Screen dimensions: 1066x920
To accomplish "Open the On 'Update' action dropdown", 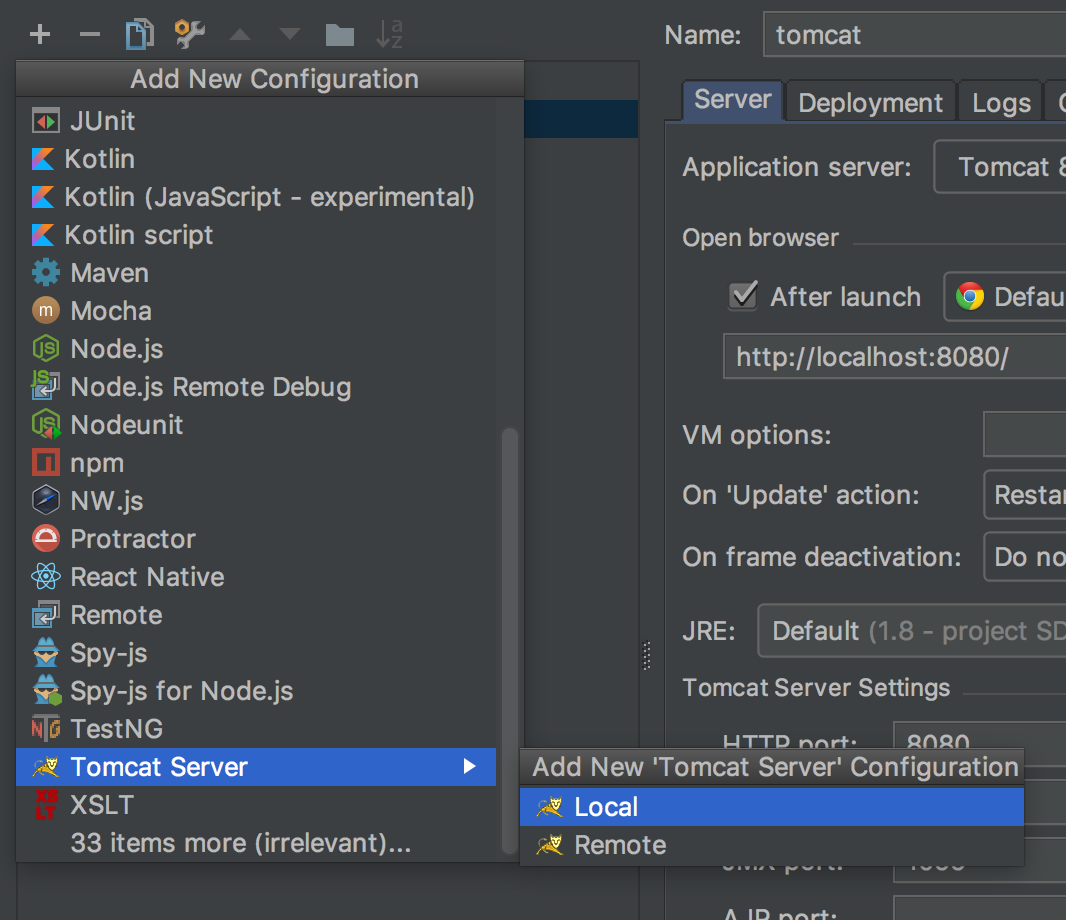I will (1030, 494).
